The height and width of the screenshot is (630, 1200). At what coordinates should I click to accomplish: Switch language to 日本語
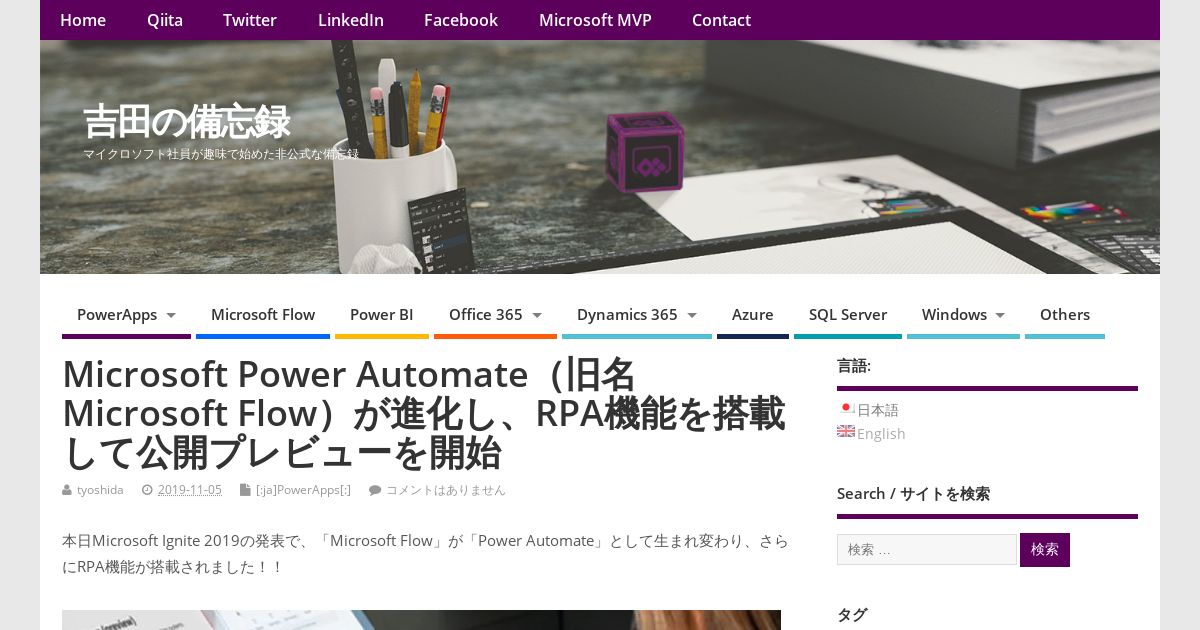point(878,410)
